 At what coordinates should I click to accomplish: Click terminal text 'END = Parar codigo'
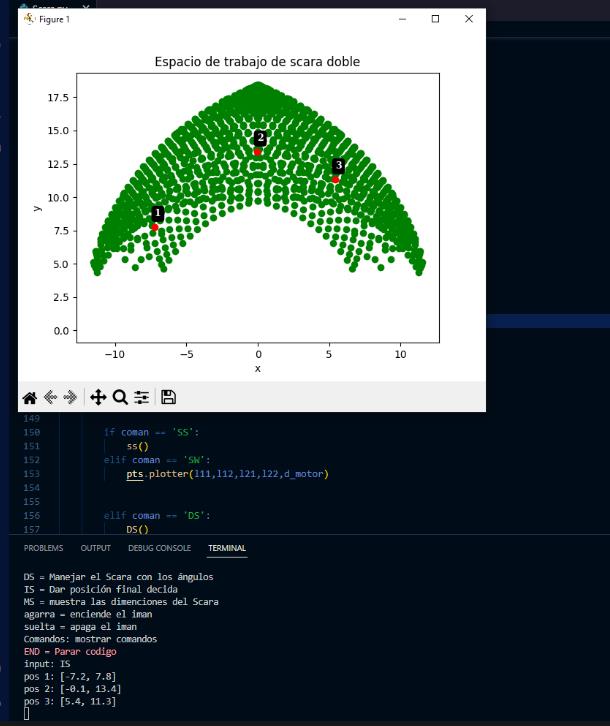click(70, 651)
